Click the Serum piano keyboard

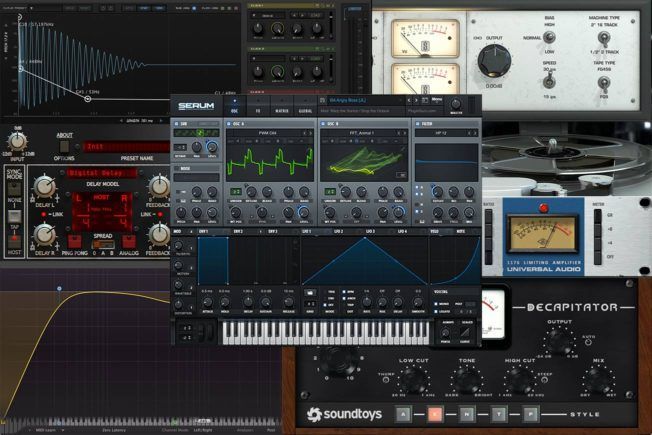326,332
